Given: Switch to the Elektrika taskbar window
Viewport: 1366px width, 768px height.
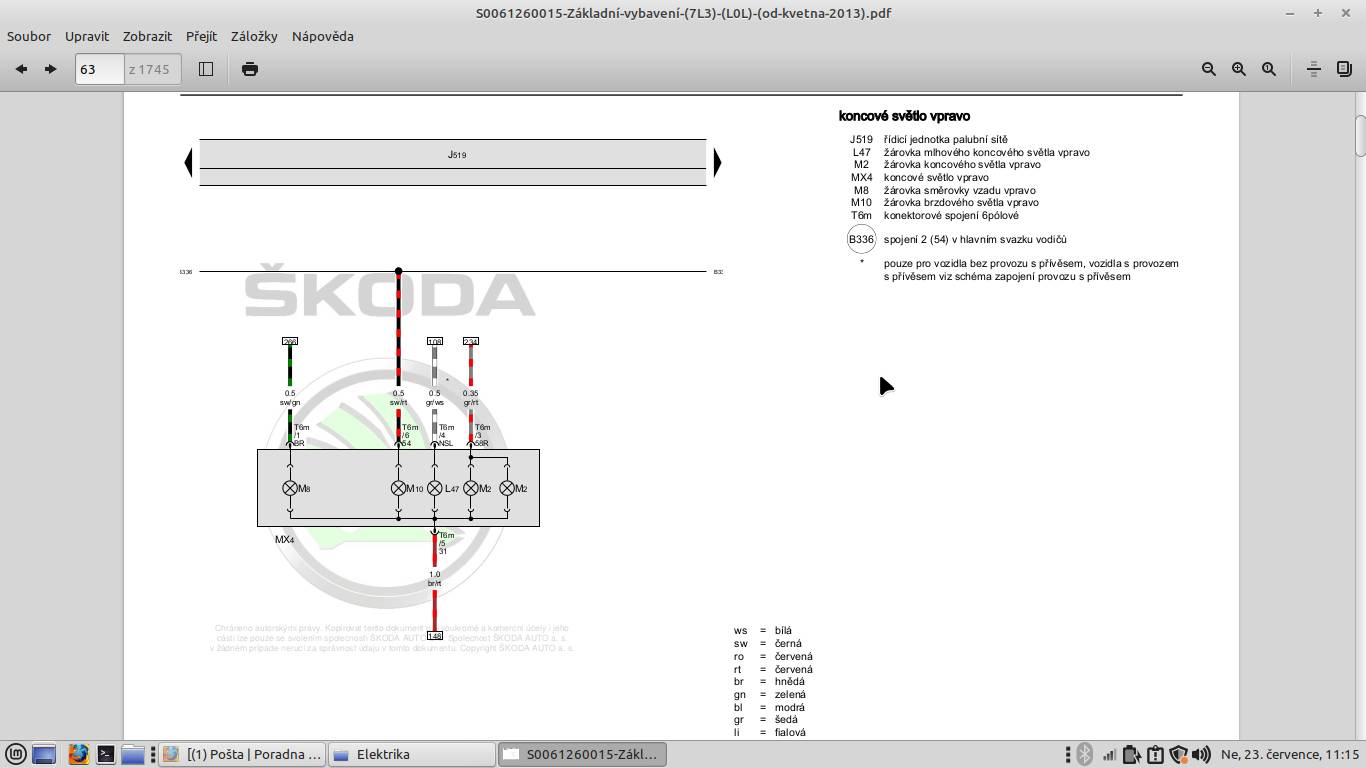Looking at the screenshot, I should click(x=411, y=754).
